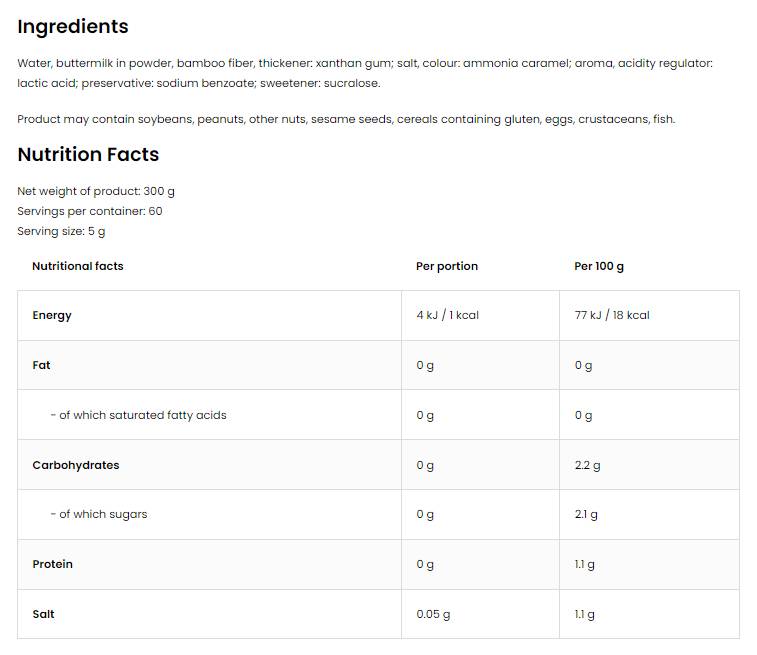Select the '4 kJ / 1 kcal' value

point(448,315)
